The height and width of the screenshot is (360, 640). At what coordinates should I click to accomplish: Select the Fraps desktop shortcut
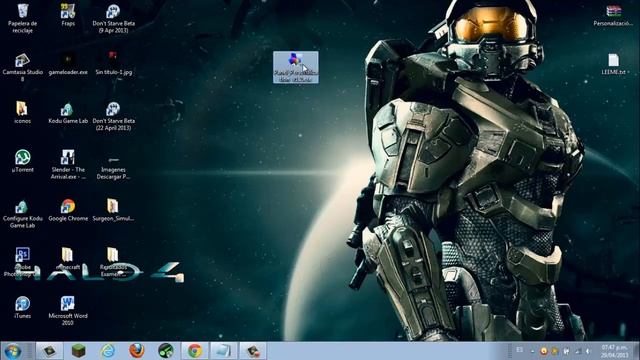[68, 16]
